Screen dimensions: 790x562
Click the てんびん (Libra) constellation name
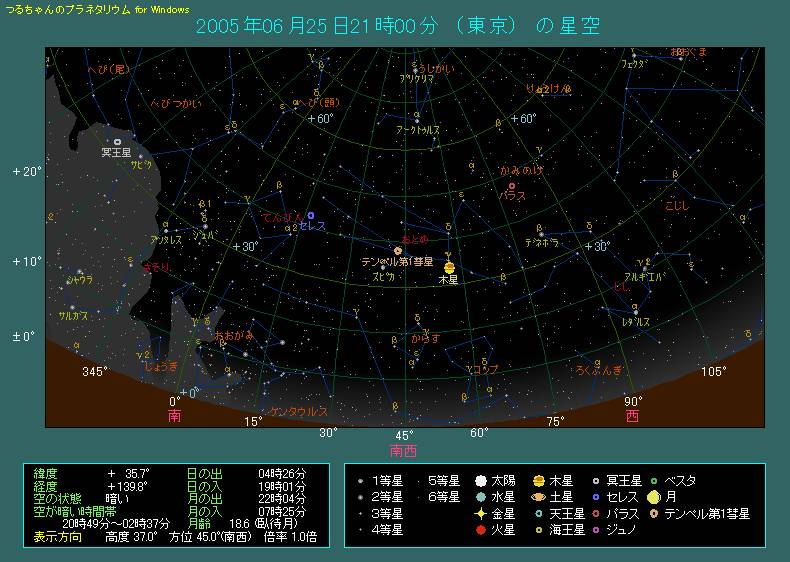click(x=280, y=216)
